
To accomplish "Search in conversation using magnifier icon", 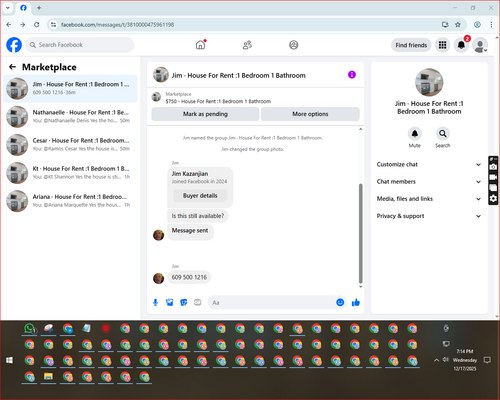I will 443,134.
